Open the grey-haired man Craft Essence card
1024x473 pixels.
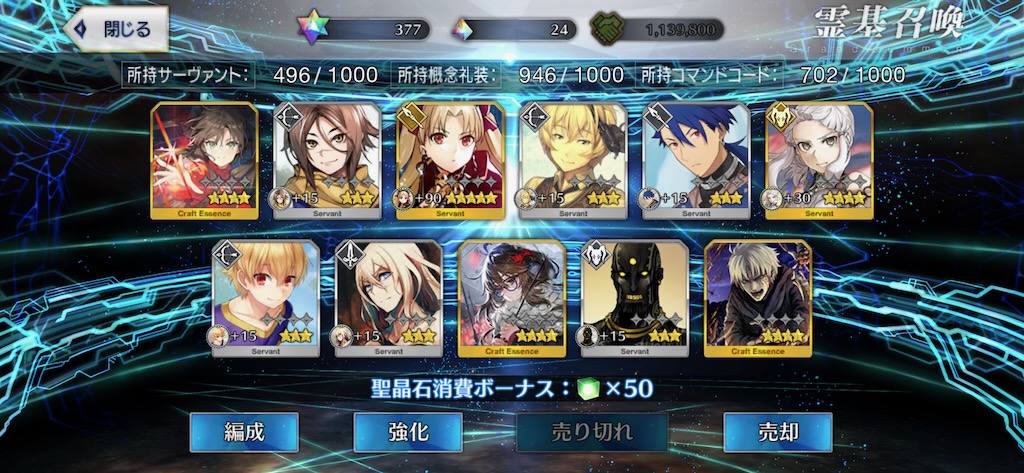(x=758, y=299)
